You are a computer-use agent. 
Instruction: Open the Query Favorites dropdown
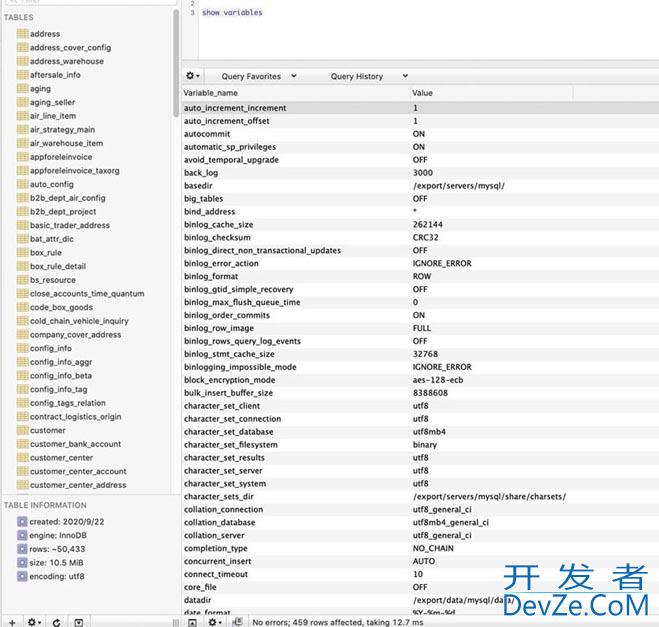[x=258, y=76]
